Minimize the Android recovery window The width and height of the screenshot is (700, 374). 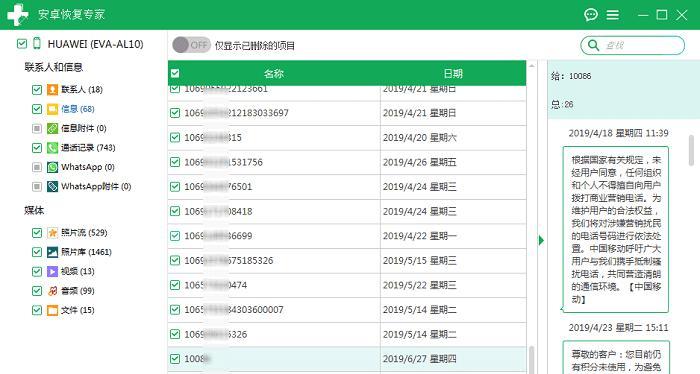[x=643, y=15]
